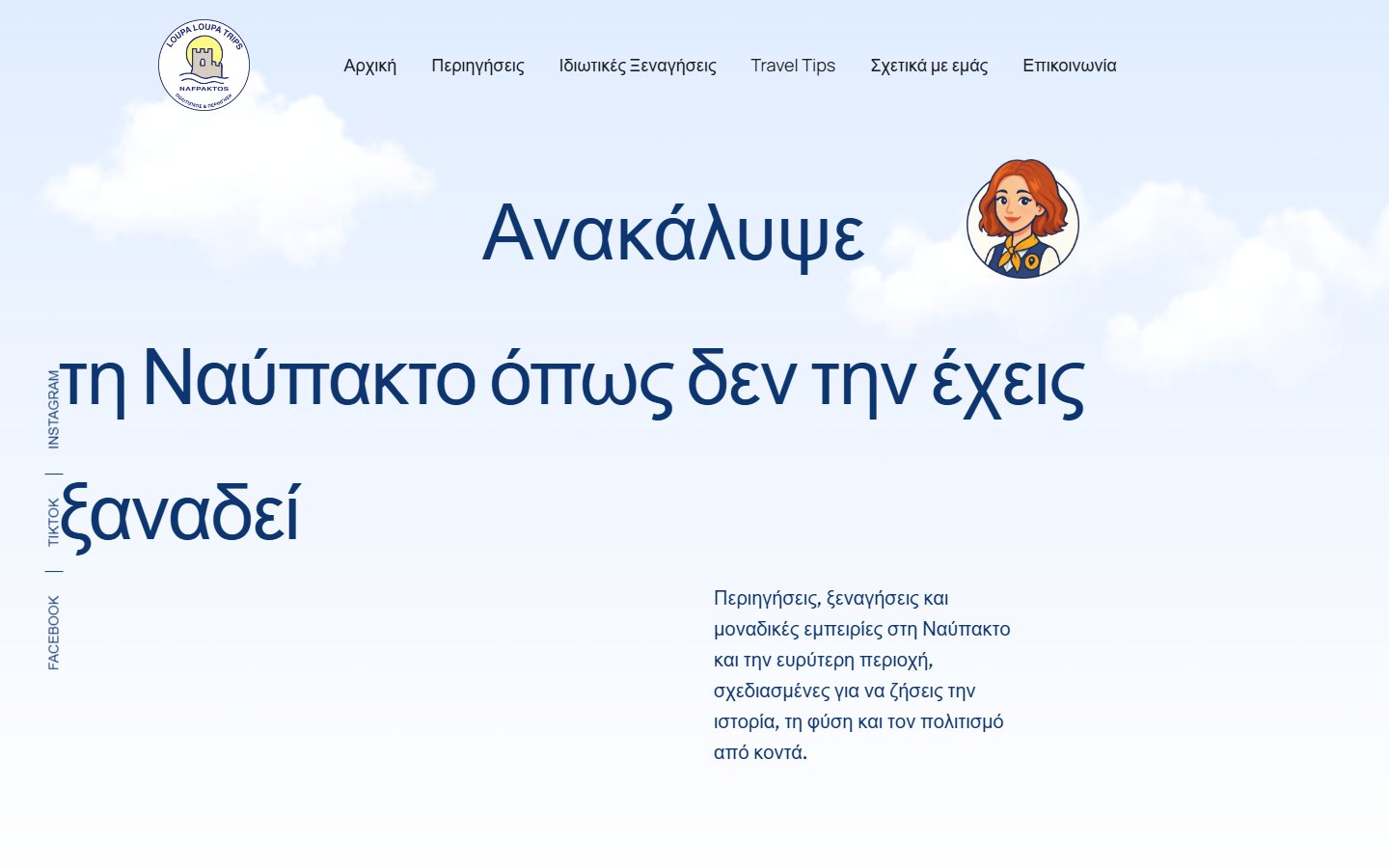1389x868 pixels.
Task: Click the paragraph's last line από κοντά
Action: click(x=760, y=752)
